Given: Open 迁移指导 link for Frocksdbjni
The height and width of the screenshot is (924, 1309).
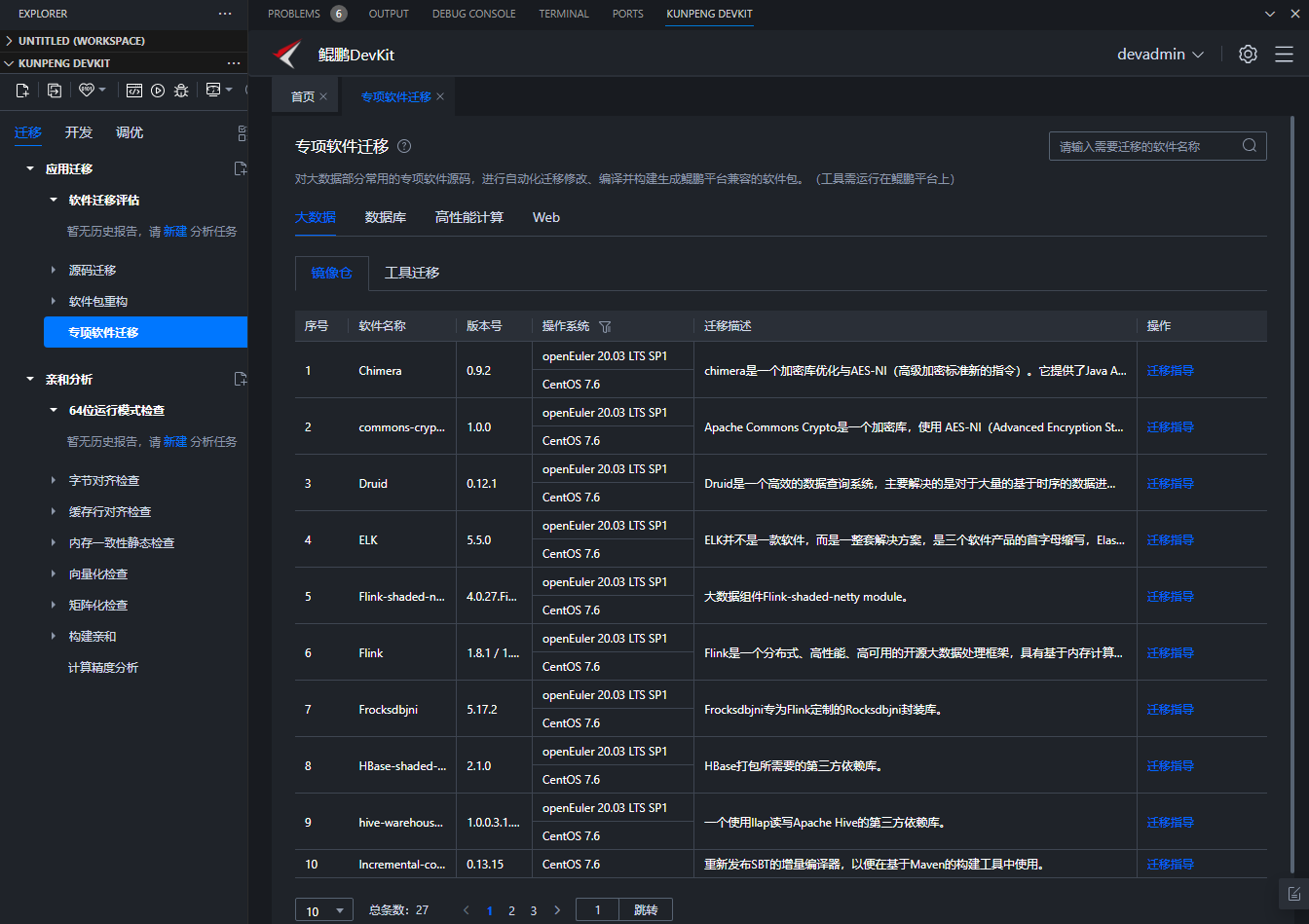Looking at the screenshot, I should coord(1170,709).
